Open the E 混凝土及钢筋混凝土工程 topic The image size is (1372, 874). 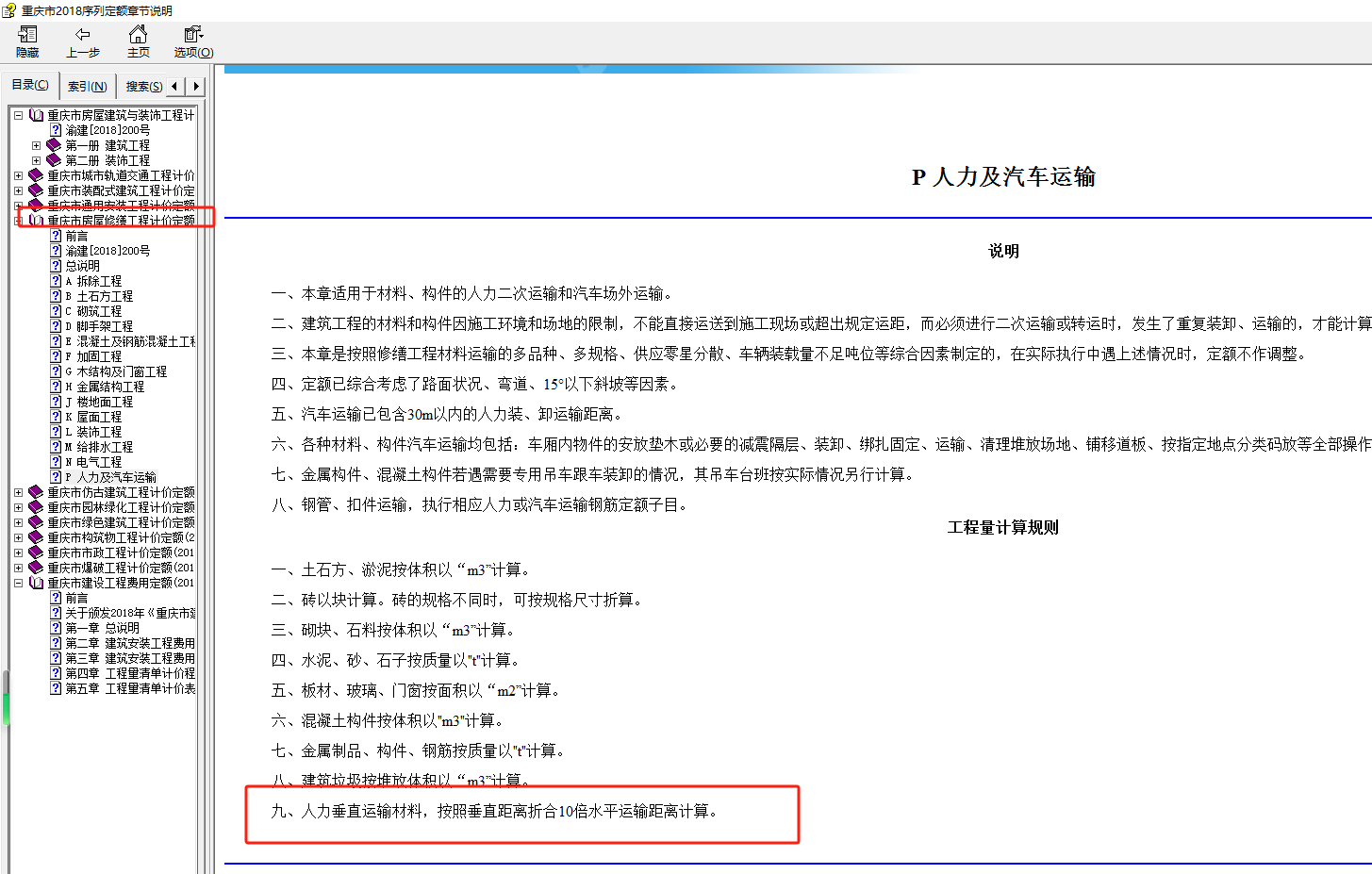[x=130, y=341]
